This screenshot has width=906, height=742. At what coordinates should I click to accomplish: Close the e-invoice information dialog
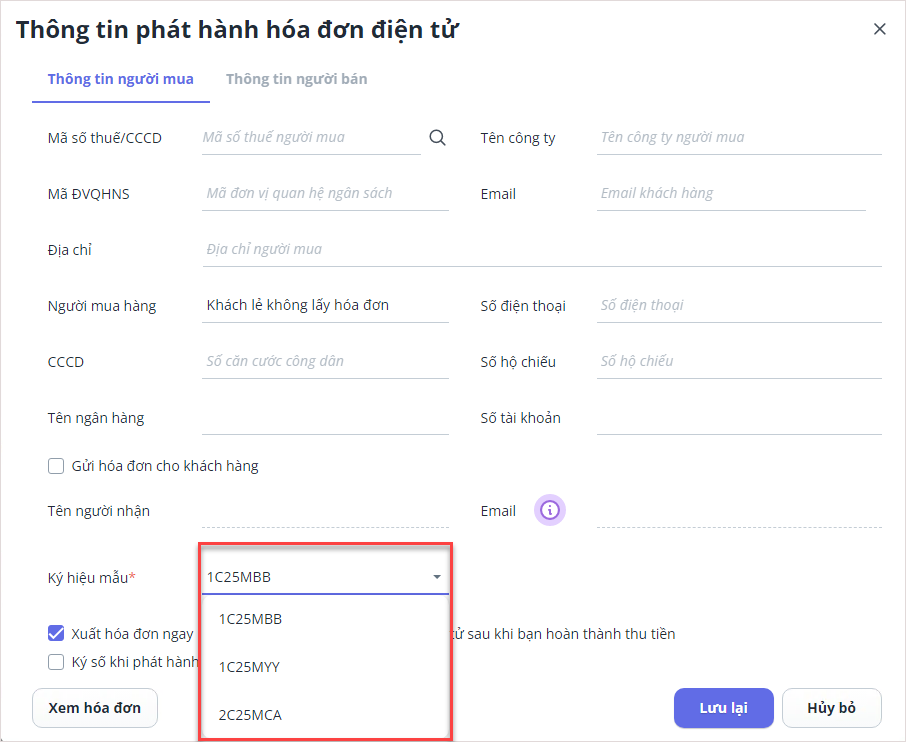point(880,29)
